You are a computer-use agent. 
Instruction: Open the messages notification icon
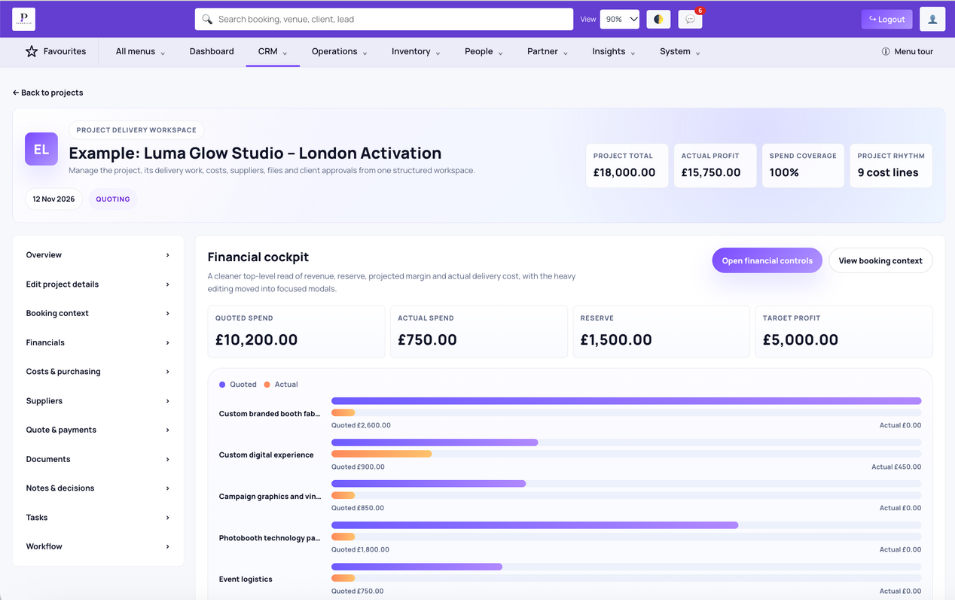click(690, 19)
